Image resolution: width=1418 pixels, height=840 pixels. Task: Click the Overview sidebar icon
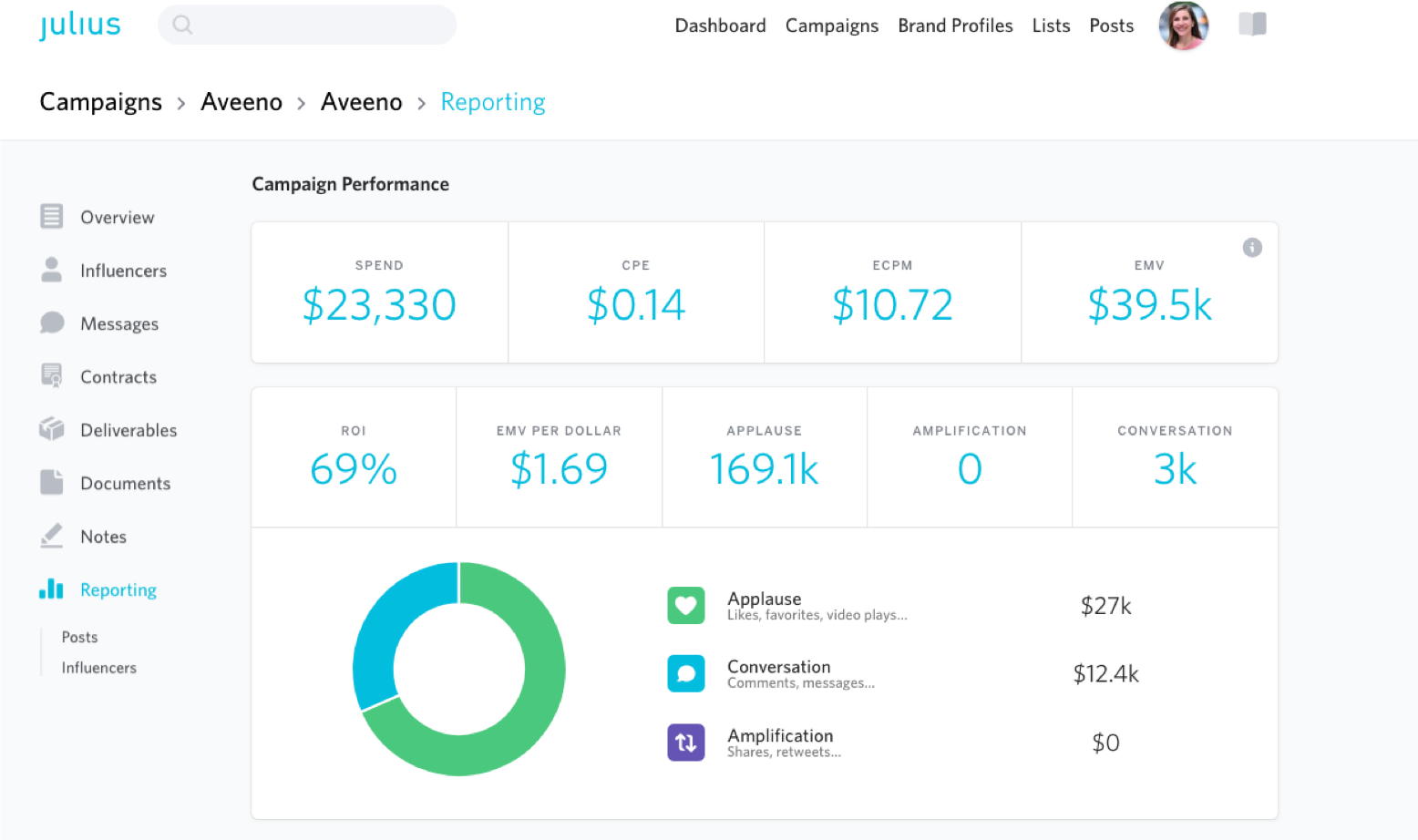(x=52, y=217)
